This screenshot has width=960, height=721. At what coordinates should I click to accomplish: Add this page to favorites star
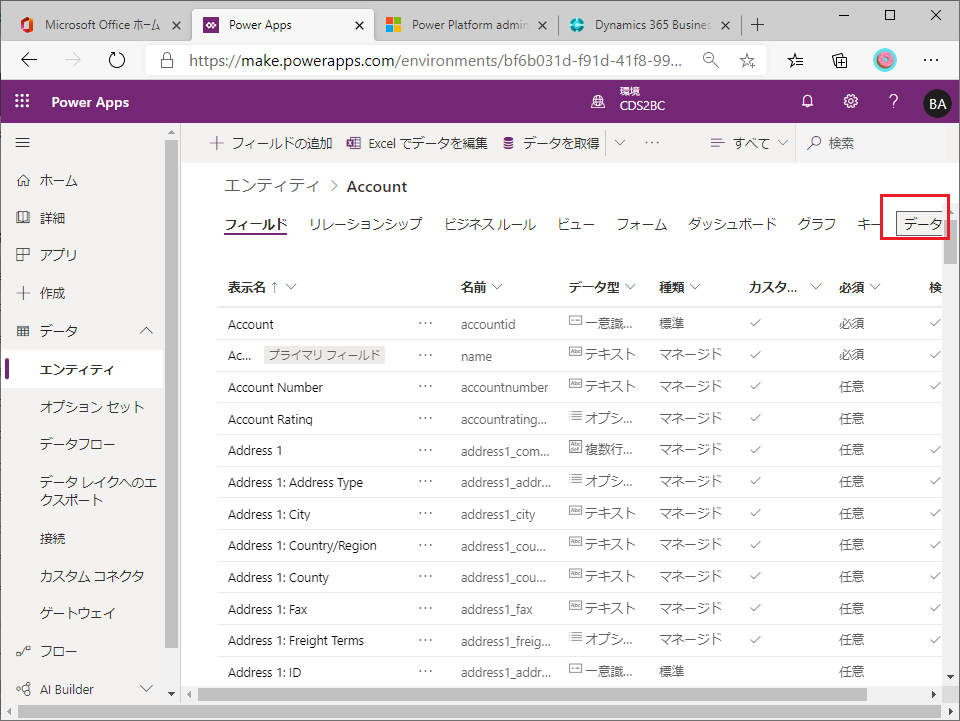(747, 60)
